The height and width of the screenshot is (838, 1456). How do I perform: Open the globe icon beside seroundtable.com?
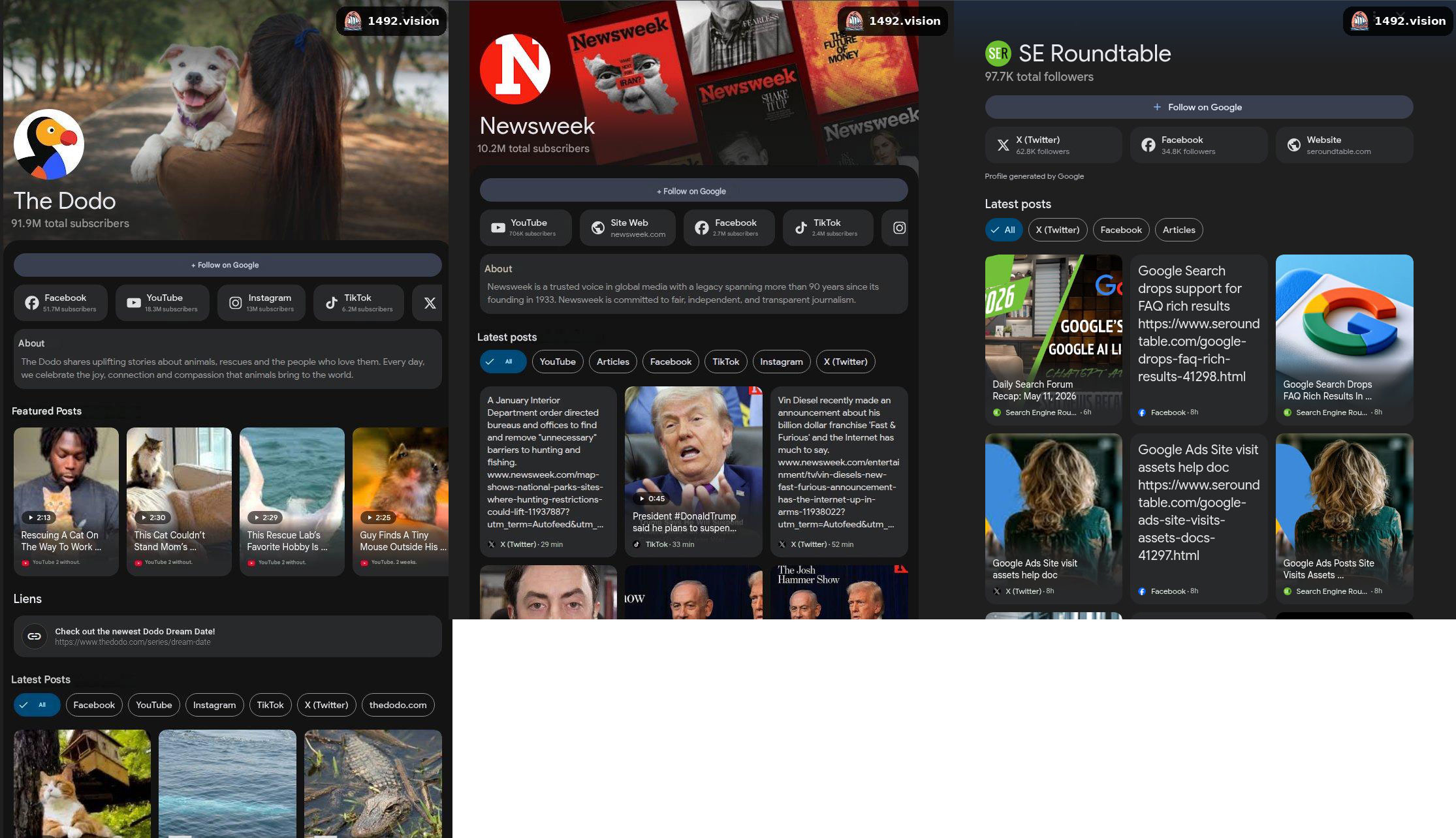(x=1293, y=145)
